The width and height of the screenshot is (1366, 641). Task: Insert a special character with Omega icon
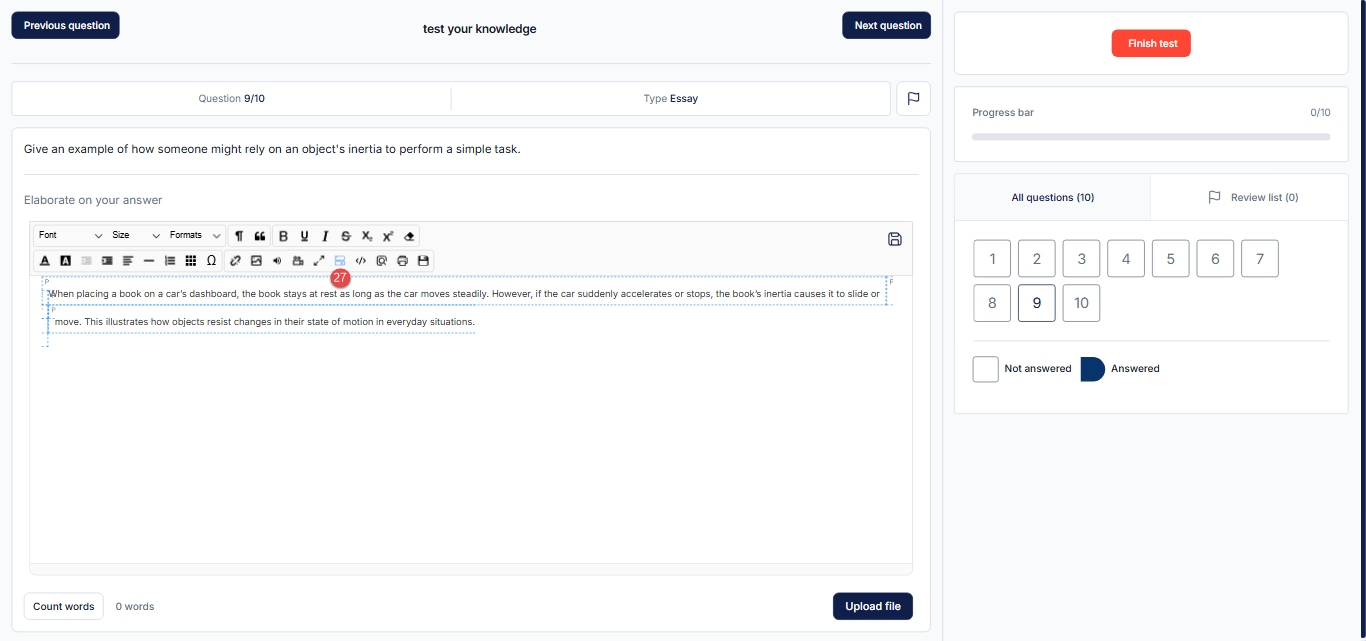[x=211, y=261]
